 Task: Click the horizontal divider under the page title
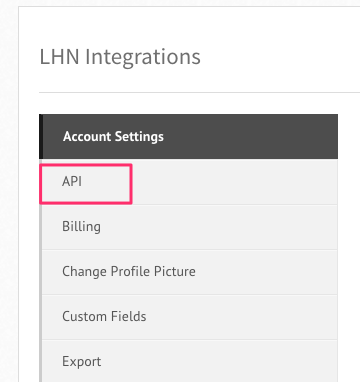tap(199, 92)
